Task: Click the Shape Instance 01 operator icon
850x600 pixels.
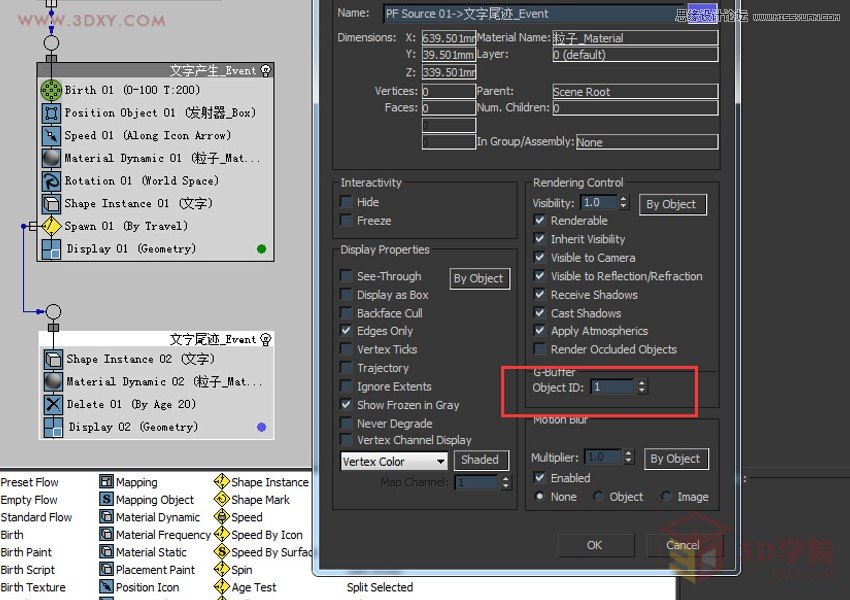Action: [x=51, y=204]
